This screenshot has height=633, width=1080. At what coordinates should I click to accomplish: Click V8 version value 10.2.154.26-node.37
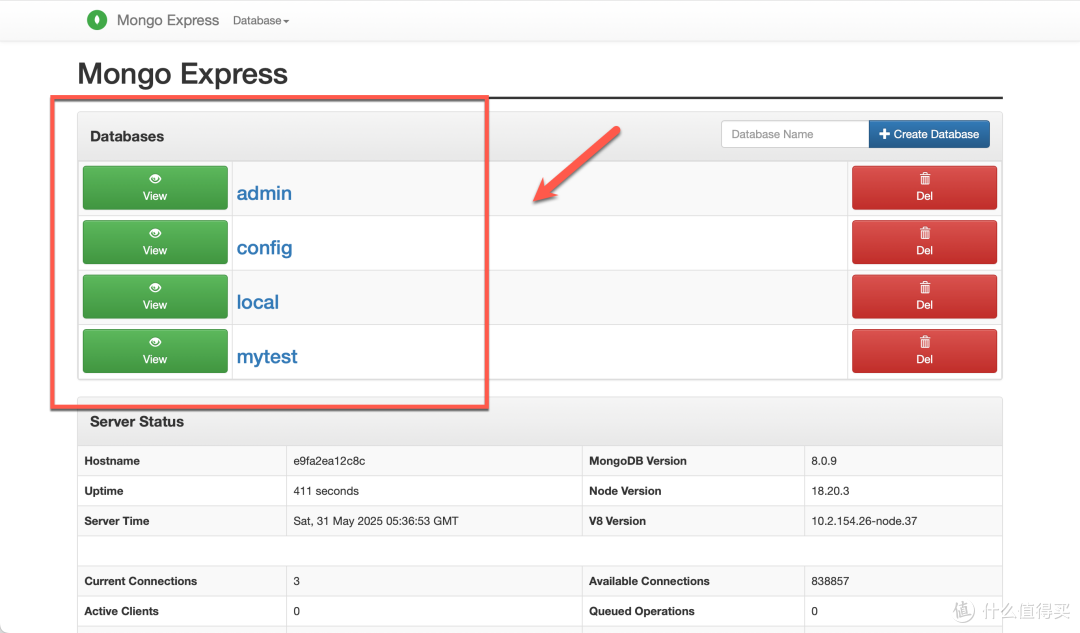(864, 521)
